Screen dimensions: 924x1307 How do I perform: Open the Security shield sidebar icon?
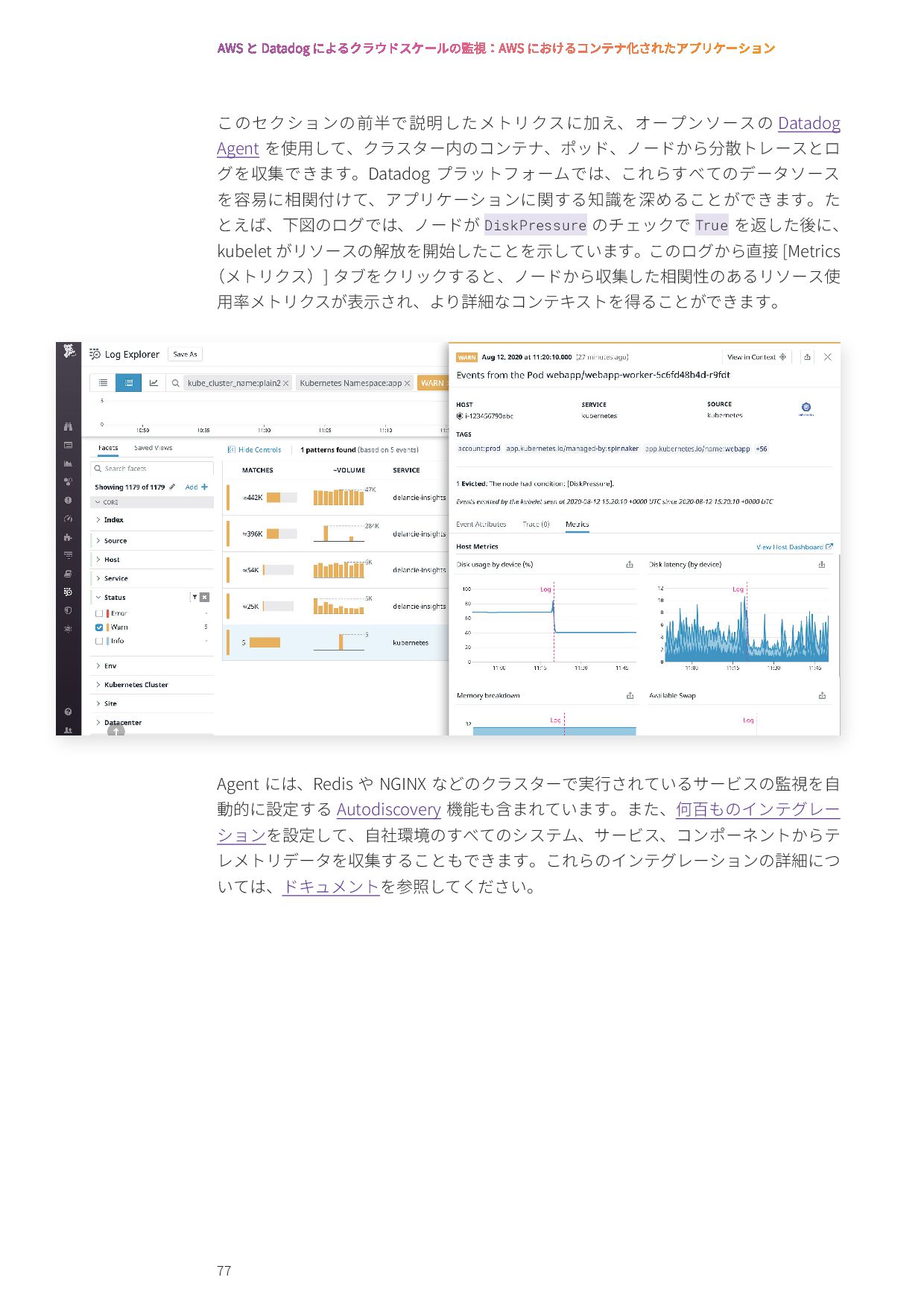(69, 610)
